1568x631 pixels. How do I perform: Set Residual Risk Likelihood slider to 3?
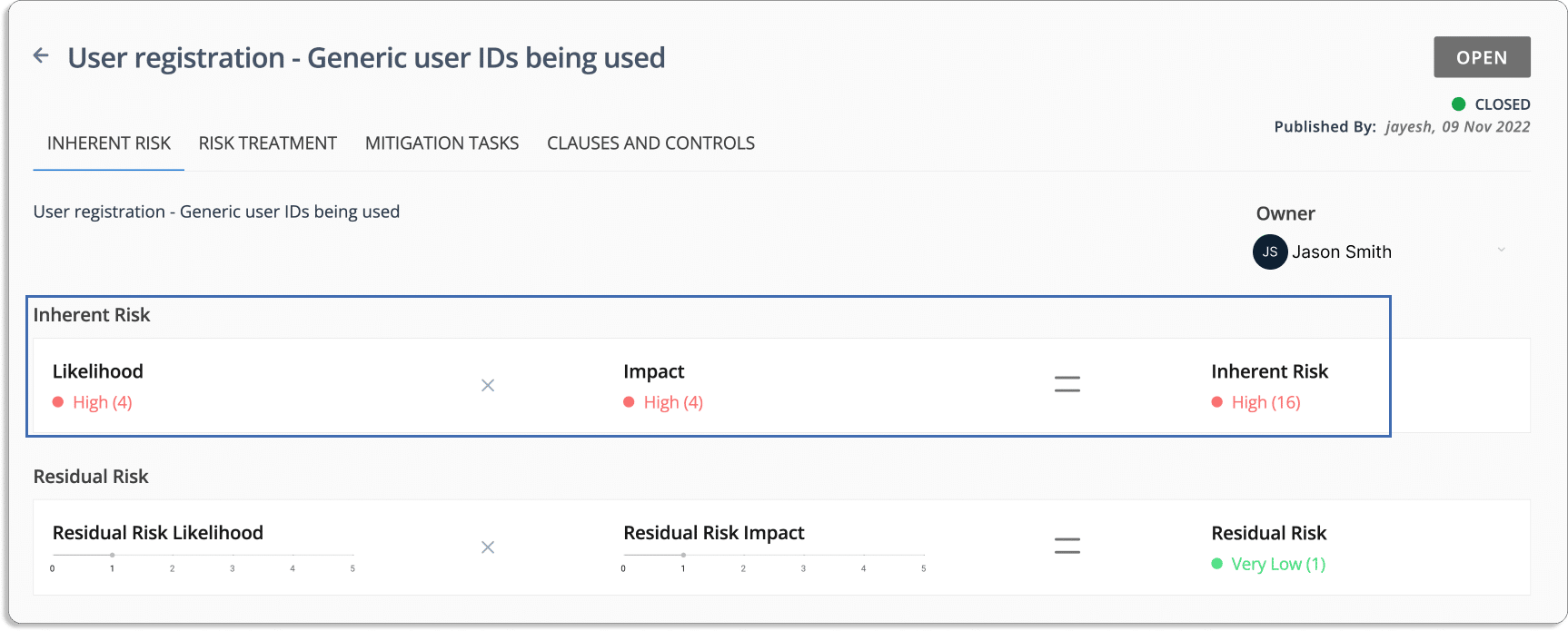coord(232,555)
